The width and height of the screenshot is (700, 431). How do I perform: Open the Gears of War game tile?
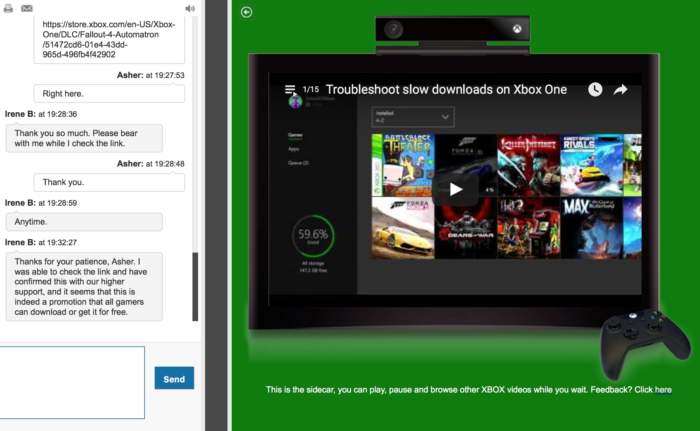tap(466, 228)
